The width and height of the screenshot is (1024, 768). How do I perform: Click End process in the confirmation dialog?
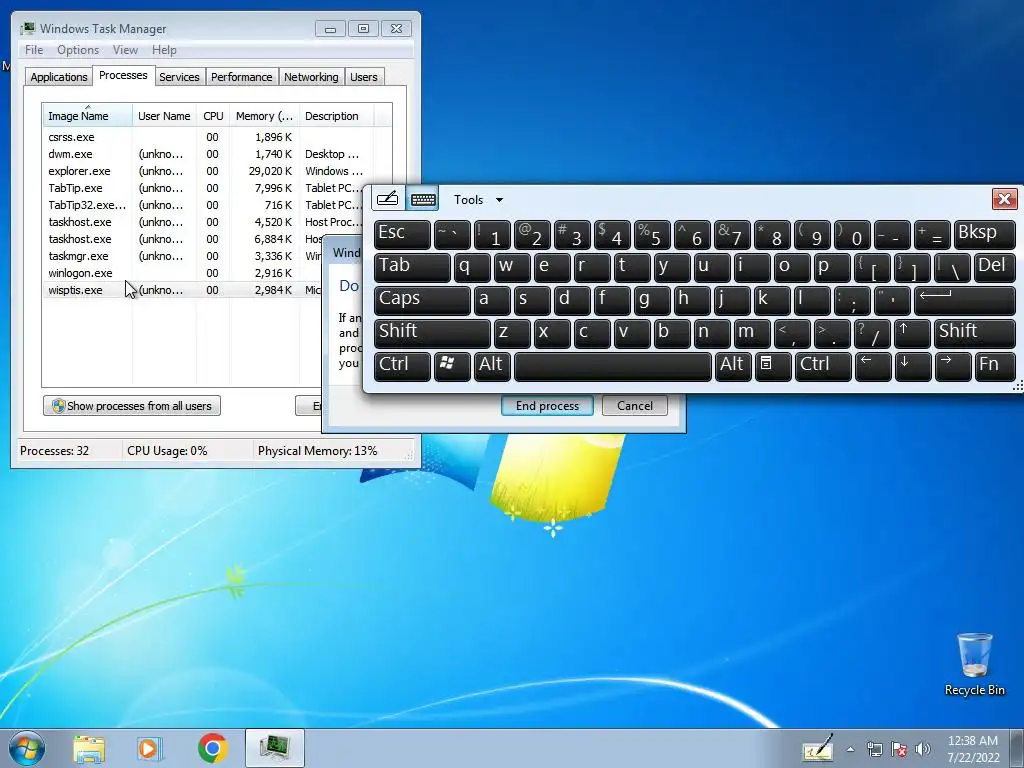pyautogui.click(x=547, y=406)
